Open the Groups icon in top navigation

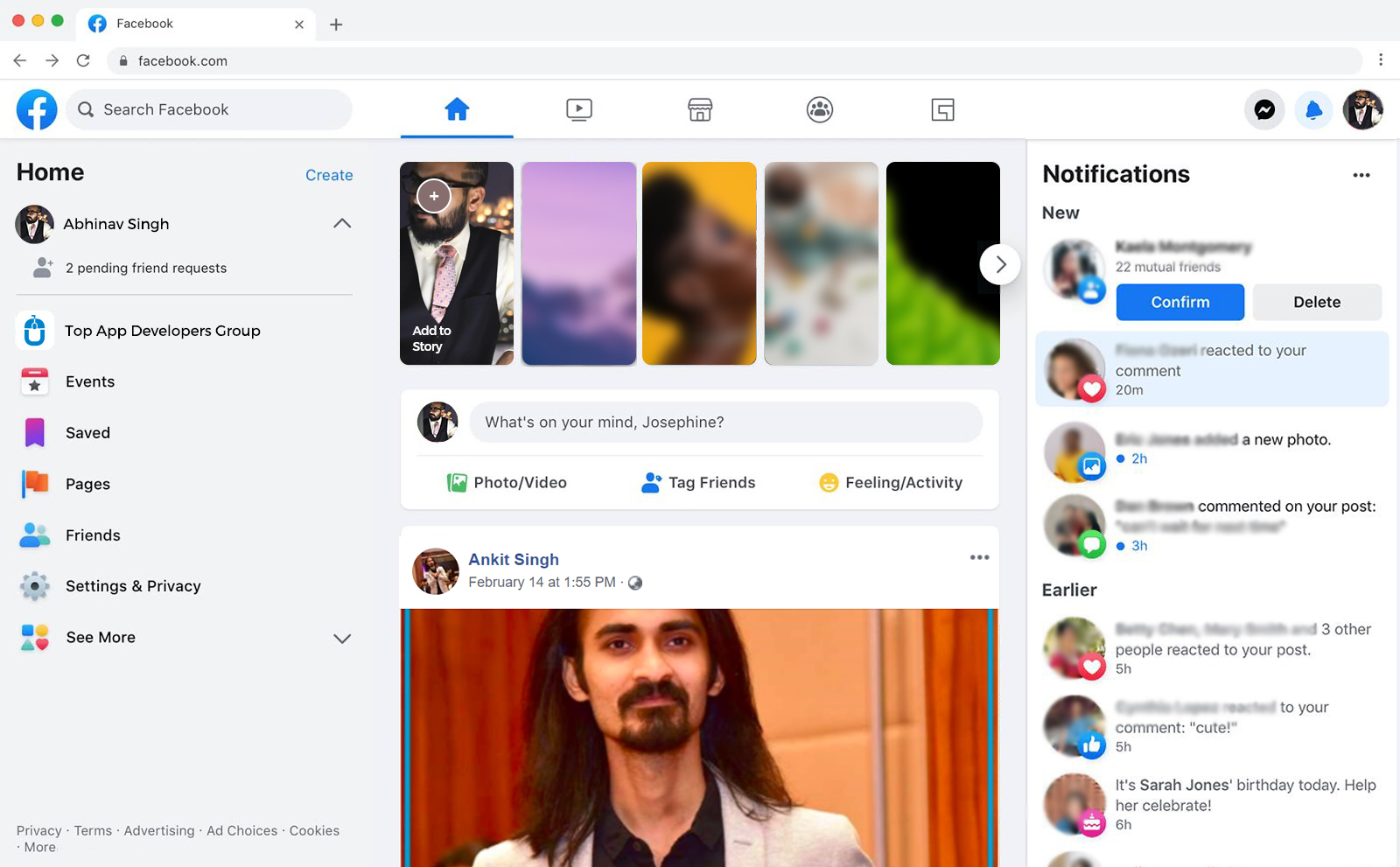819,110
